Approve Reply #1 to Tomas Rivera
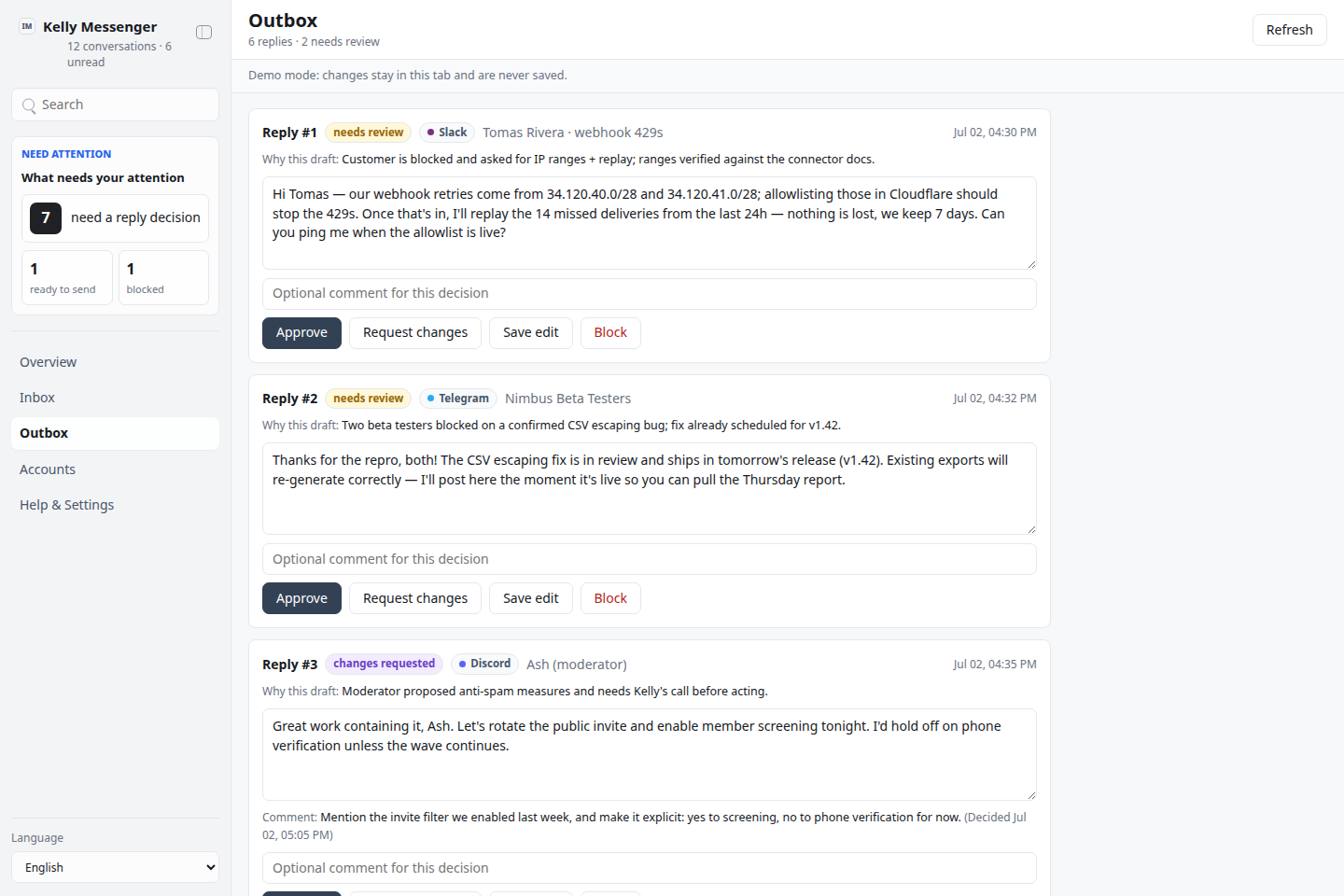The height and width of the screenshot is (896, 1344). (x=301, y=333)
